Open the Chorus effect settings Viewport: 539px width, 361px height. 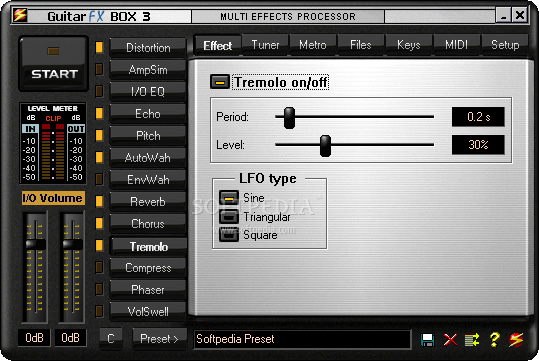pyautogui.click(x=148, y=224)
